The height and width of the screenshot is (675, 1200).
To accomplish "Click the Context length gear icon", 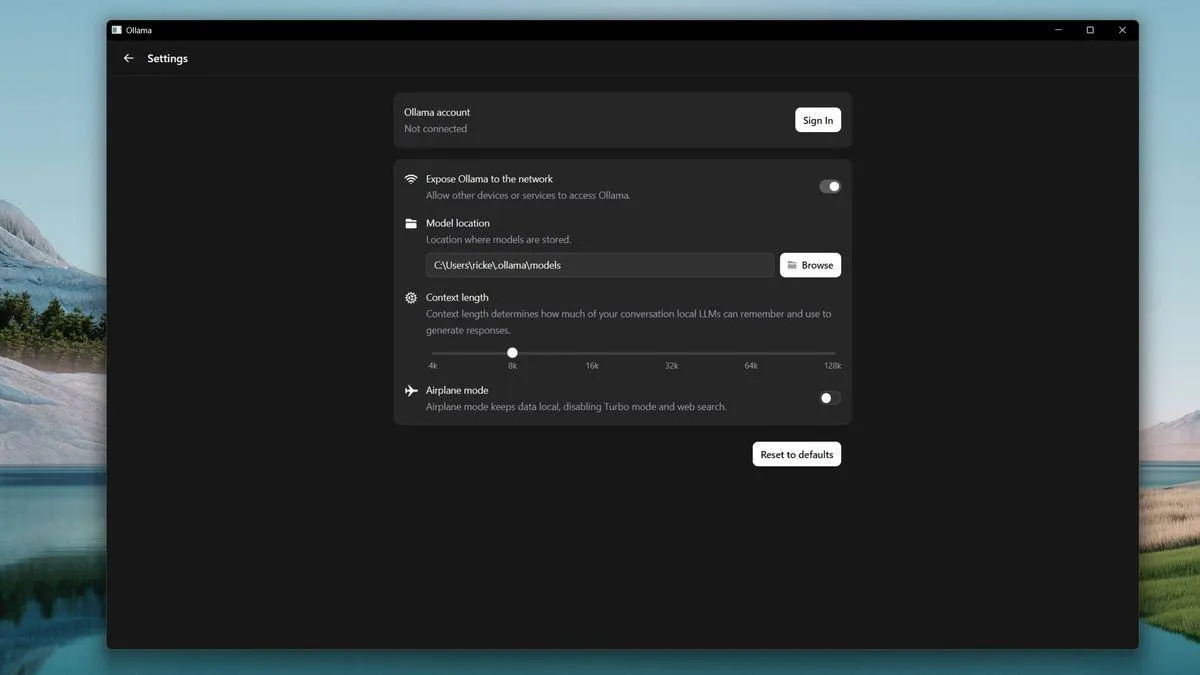I will coord(411,297).
